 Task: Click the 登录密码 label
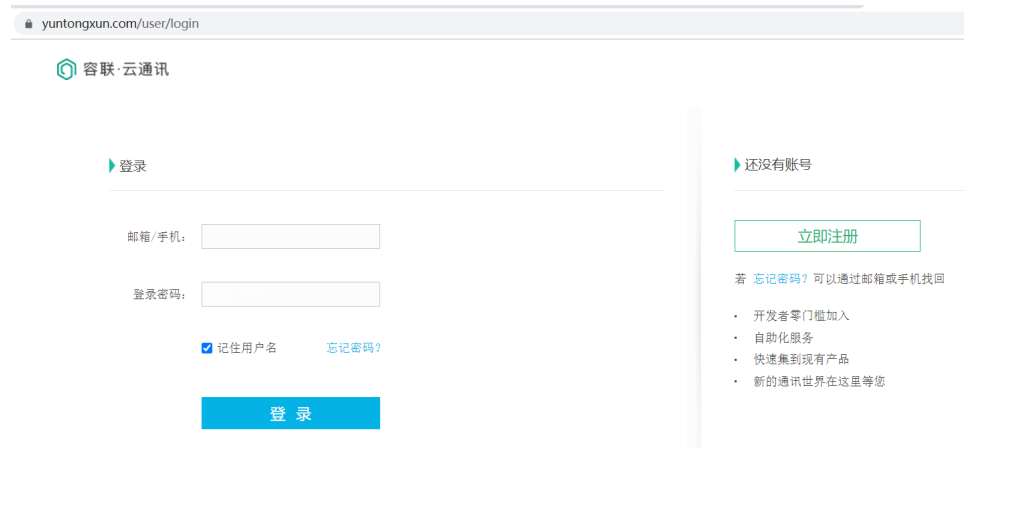pyautogui.click(x=160, y=295)
